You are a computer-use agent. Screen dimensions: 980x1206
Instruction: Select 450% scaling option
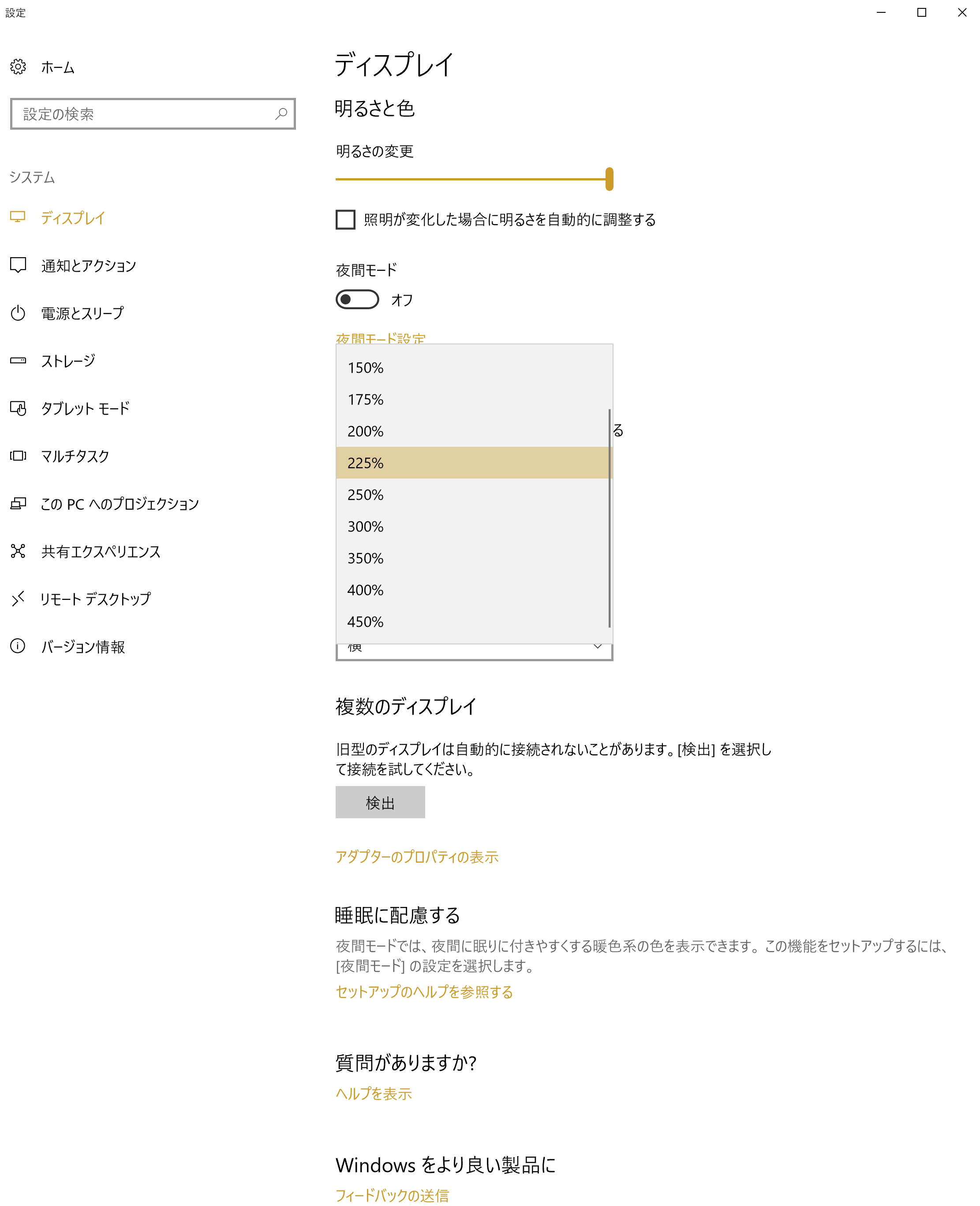tap(366, 622)
